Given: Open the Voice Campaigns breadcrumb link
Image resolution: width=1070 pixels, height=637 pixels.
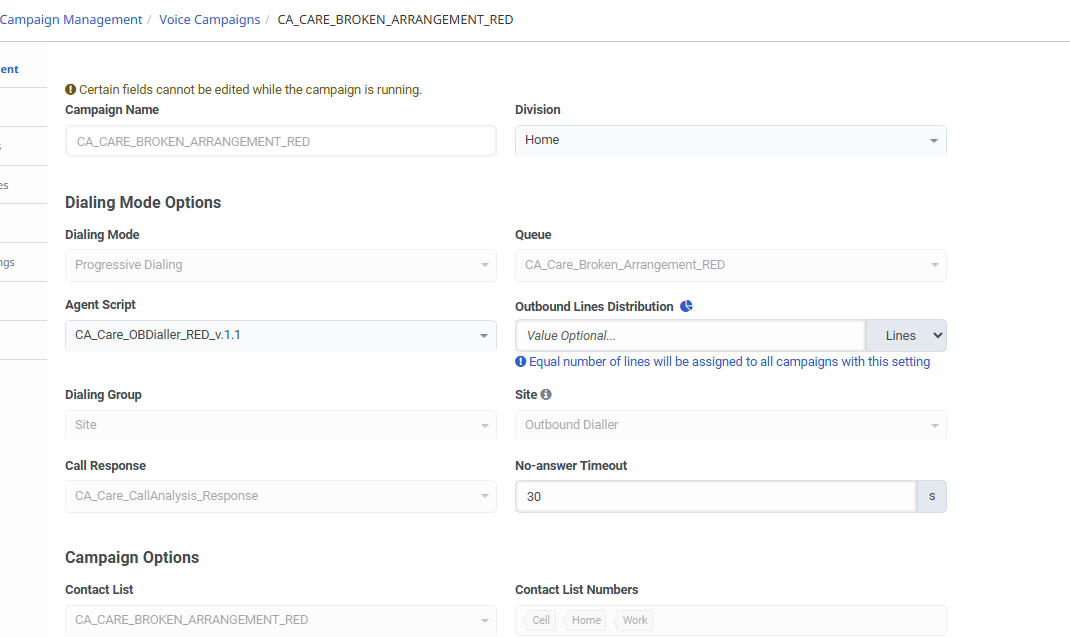Looking at the screenshot, I should 209,19.
